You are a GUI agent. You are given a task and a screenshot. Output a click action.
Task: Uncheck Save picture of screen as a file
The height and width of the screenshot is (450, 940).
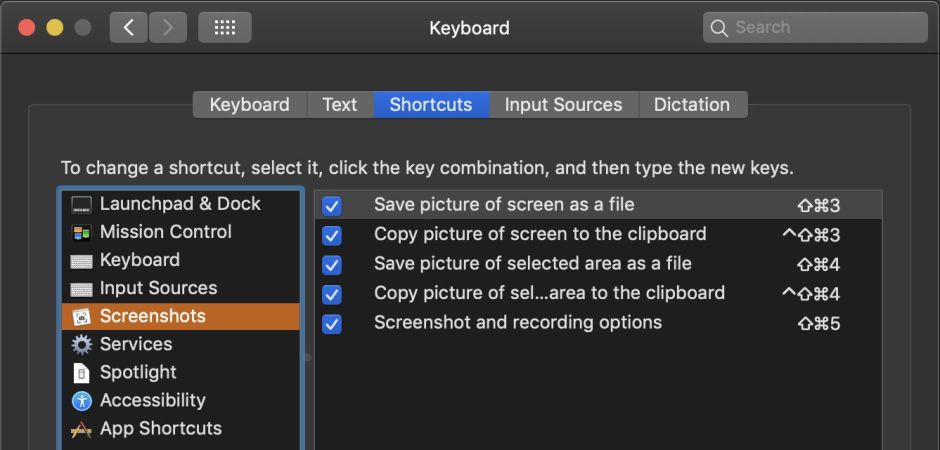pos(332,206)
